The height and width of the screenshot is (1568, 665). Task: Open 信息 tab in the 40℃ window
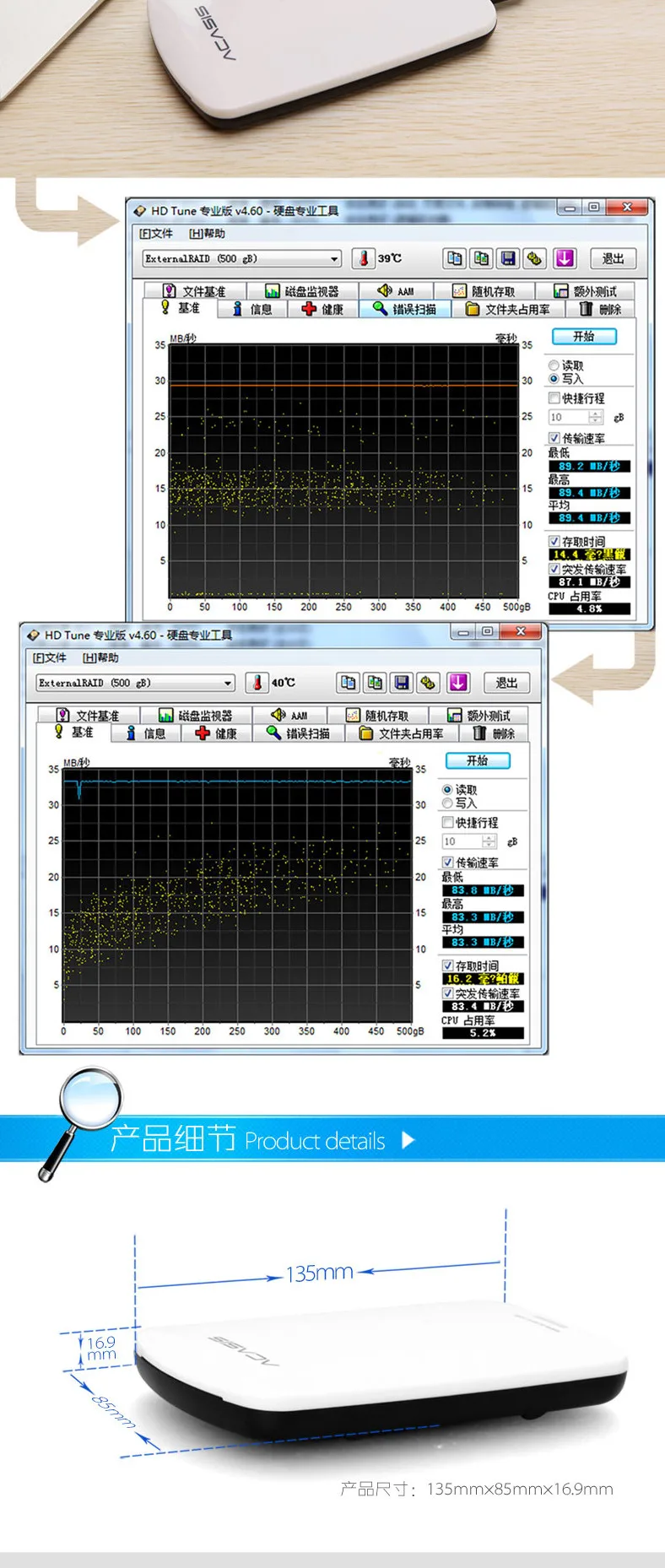pos(147,734)
